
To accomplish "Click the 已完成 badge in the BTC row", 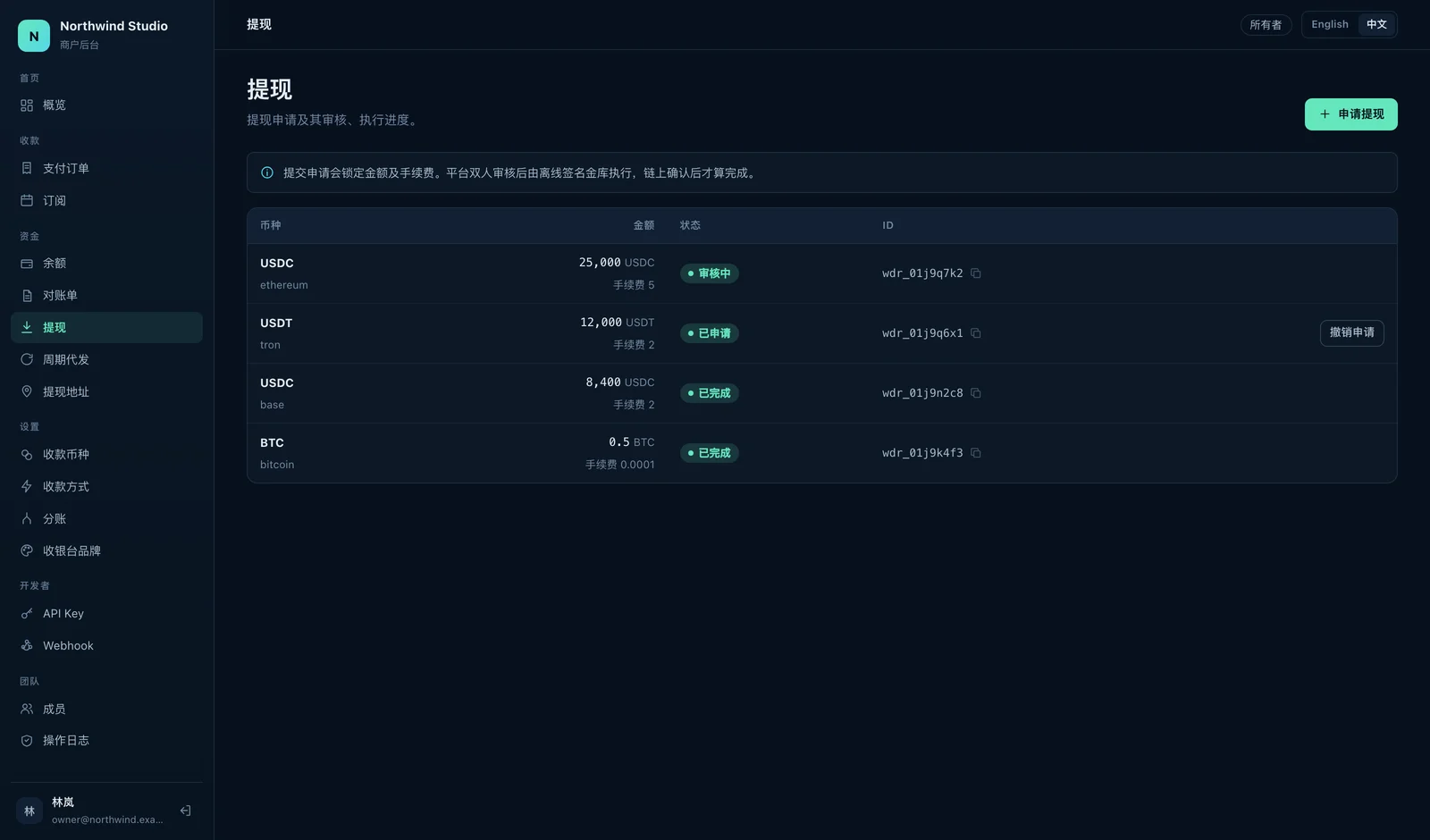I will 710,453.
